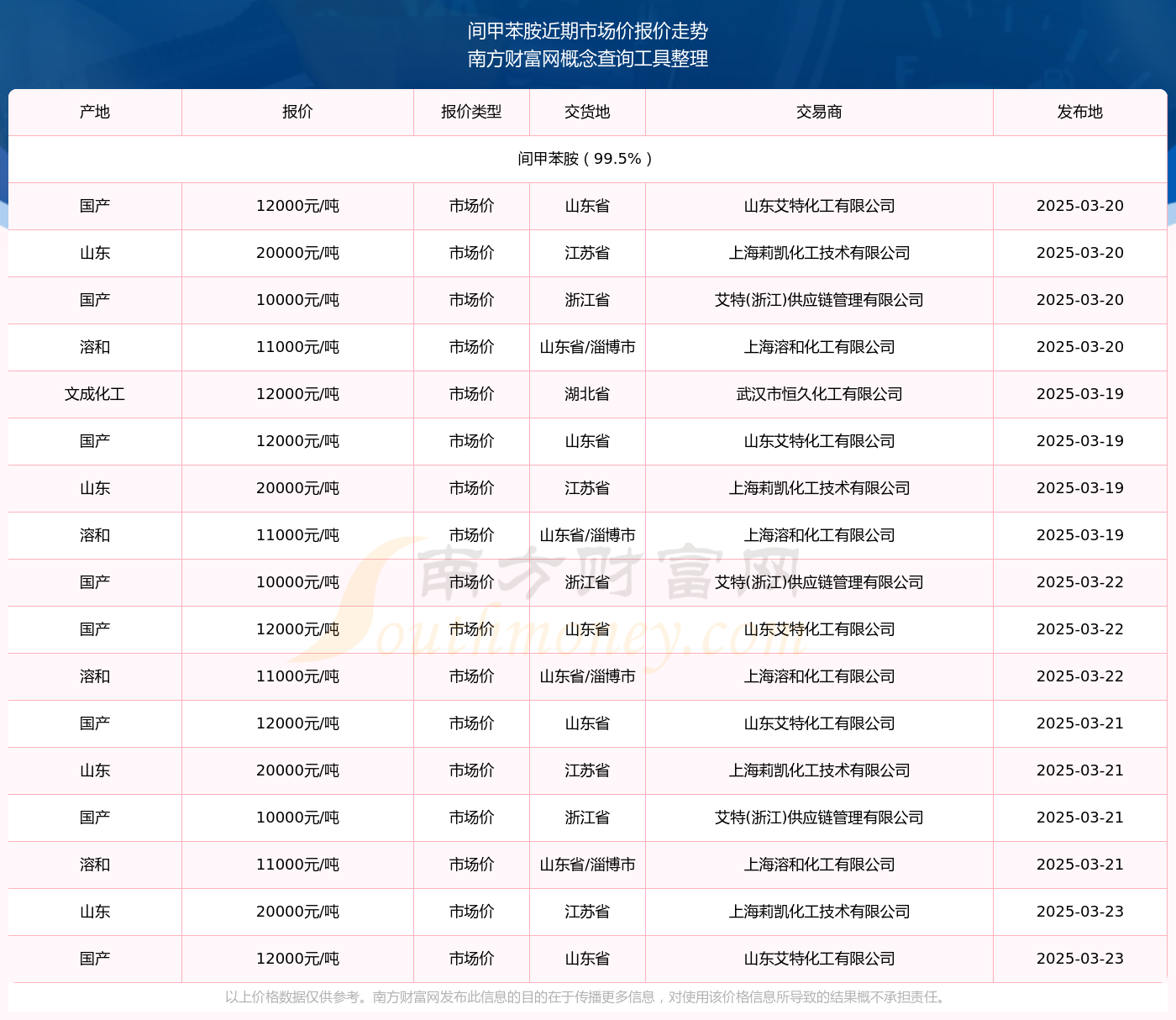The width and height of the screenshot is (1176, 1020).
Task: Click 溶和 origin in 2025-03-20 row
Action: pyautogui.click(x=95, y=347)
